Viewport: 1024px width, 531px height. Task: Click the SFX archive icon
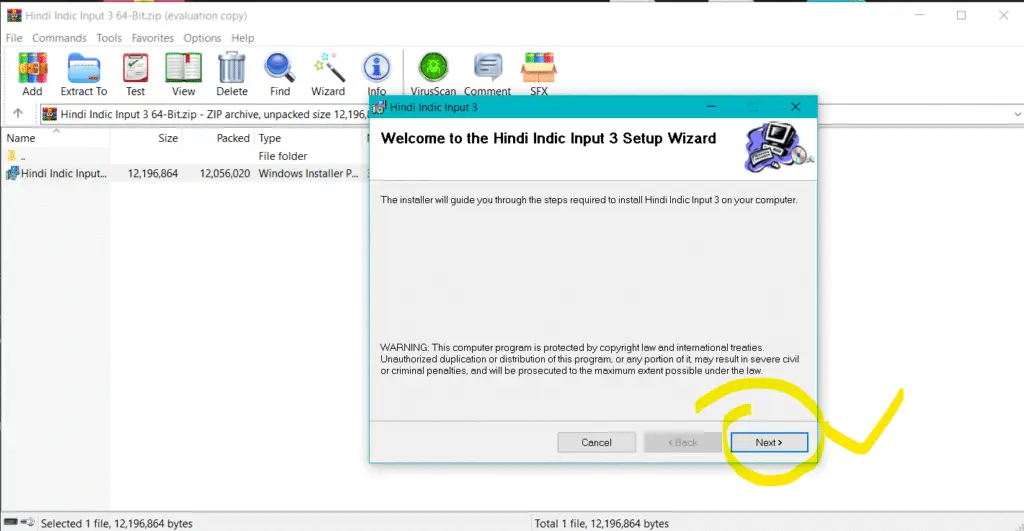(x=539, y=73)
